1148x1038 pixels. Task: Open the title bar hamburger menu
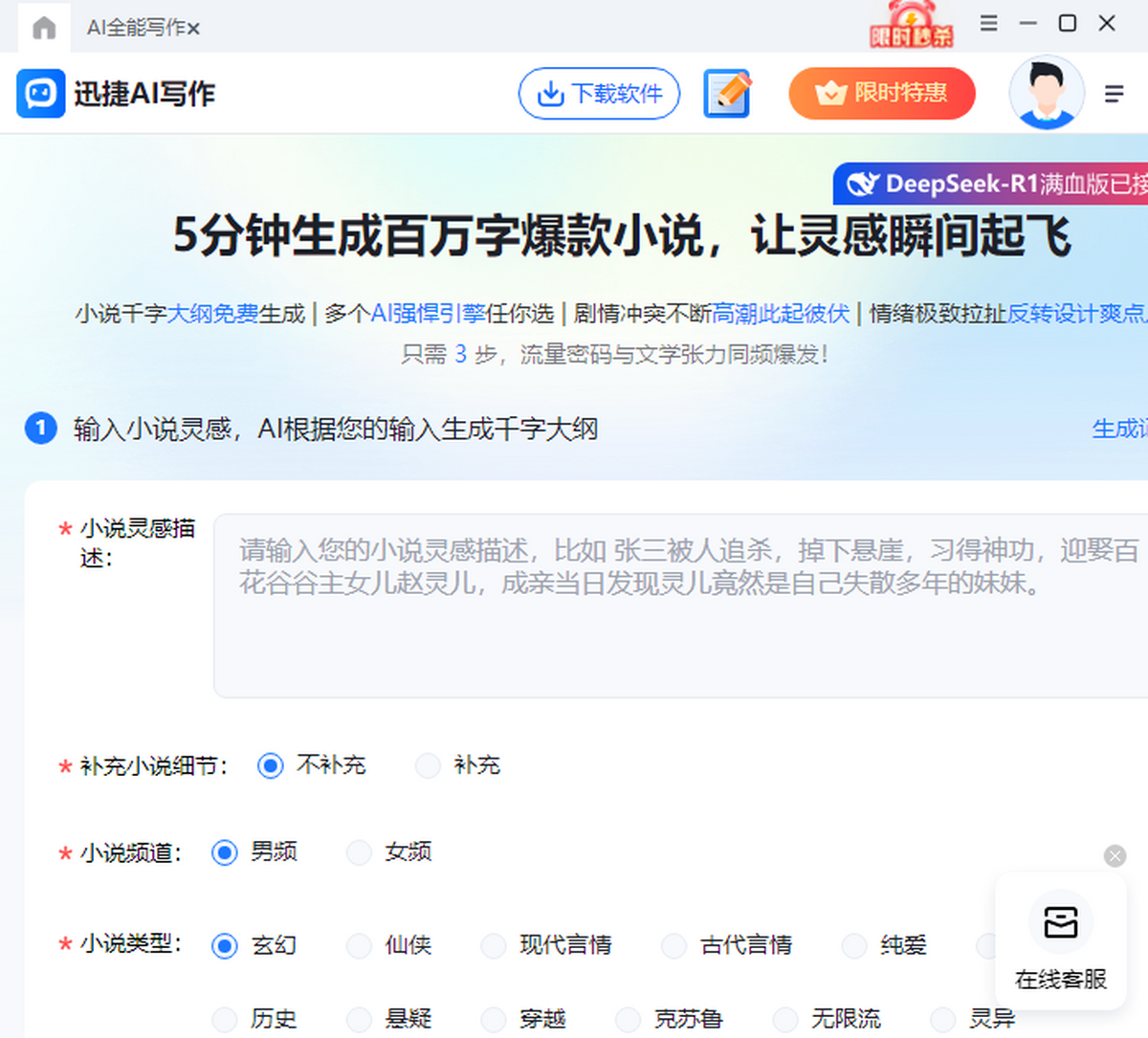tap(989, 23)
